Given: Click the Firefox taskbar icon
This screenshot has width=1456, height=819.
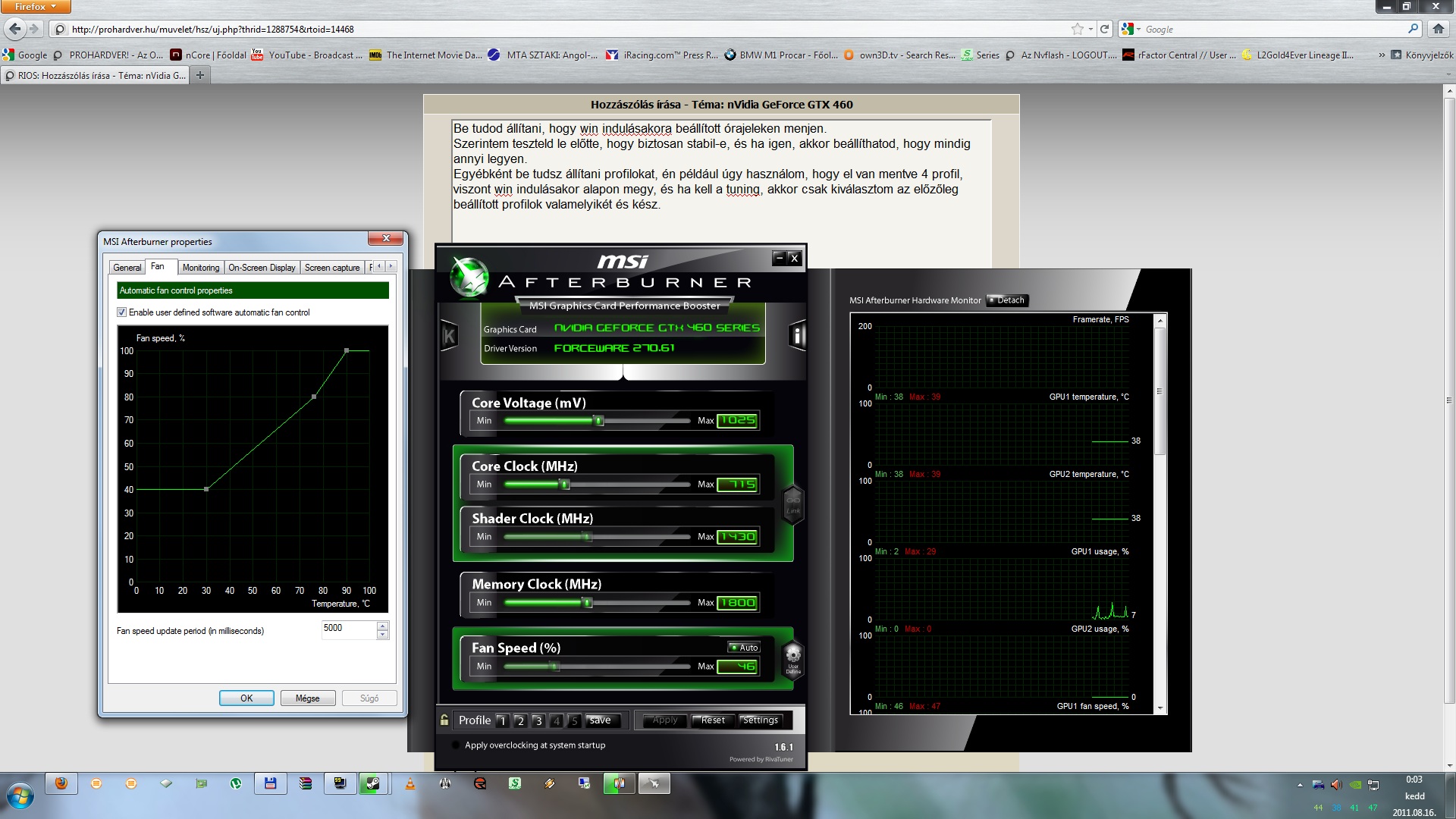Looking at the screenshot, I should coord(61,783).
